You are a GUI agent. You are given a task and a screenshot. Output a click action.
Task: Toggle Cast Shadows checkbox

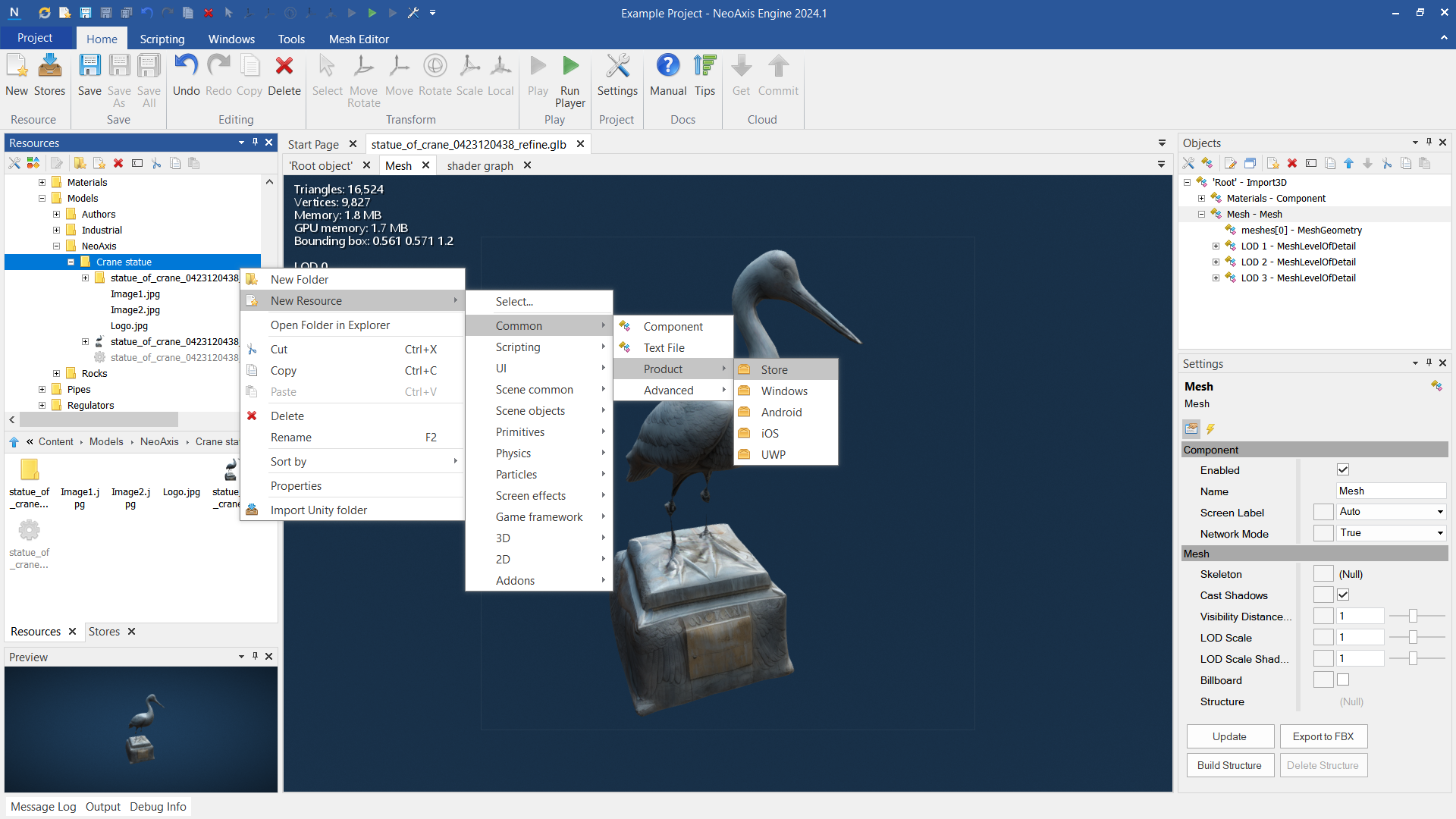coord(1343,595)
